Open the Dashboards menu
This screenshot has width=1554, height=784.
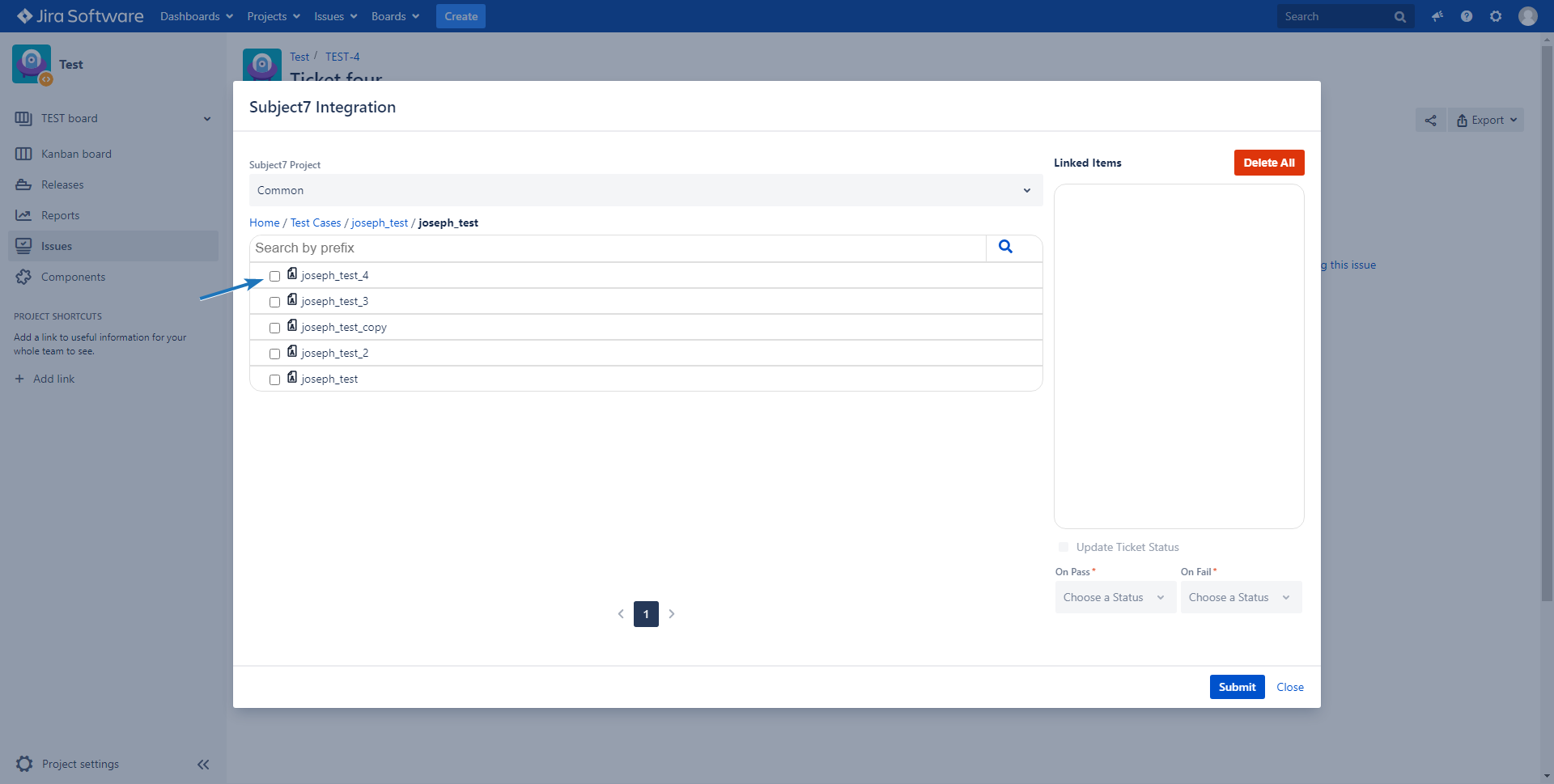(x=196, y=16)
